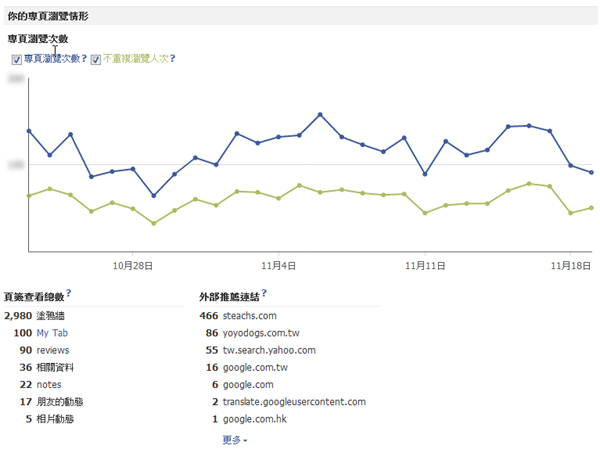Open help question mark next to 頁簽查看總數
The height and width of the screenshot is (449, 600).
pos(69,296)
